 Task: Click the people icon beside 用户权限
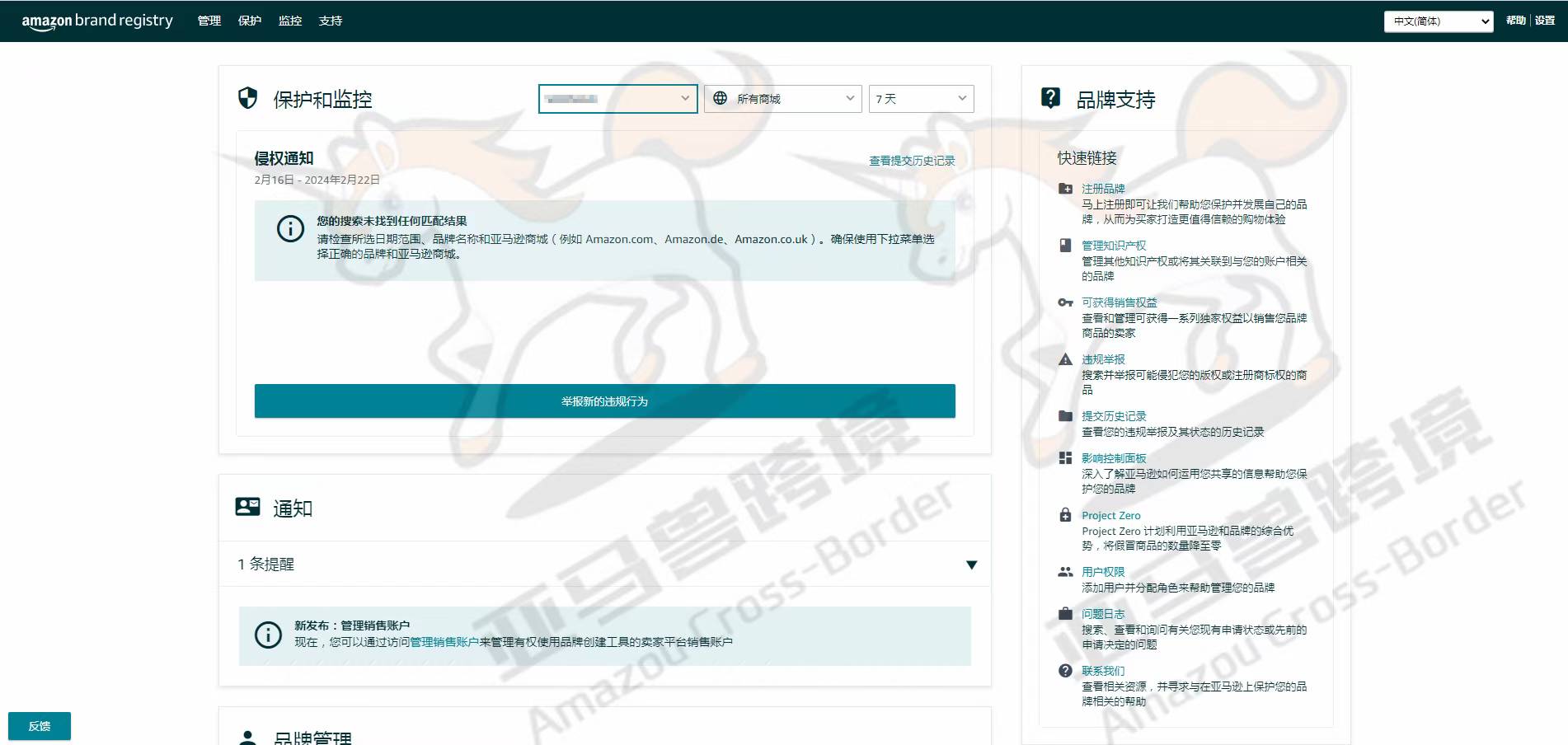coord(1065,572)
